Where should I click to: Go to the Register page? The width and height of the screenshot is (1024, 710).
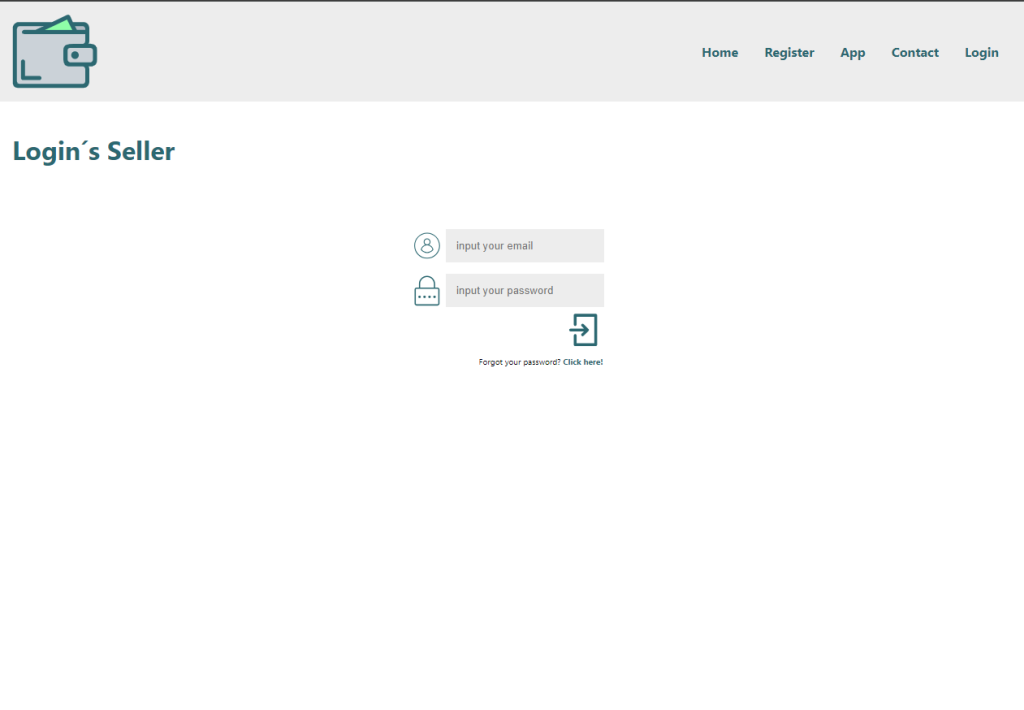pyautogui.click(x=789, y=53)
